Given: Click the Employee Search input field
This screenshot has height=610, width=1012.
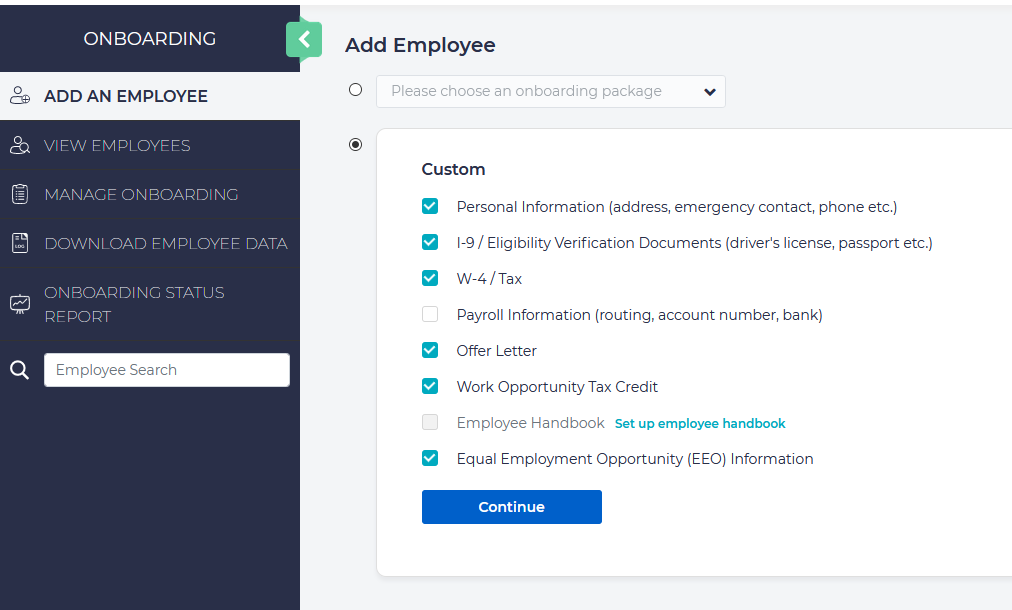Looking at the screenshot, I should click(167, 370).
